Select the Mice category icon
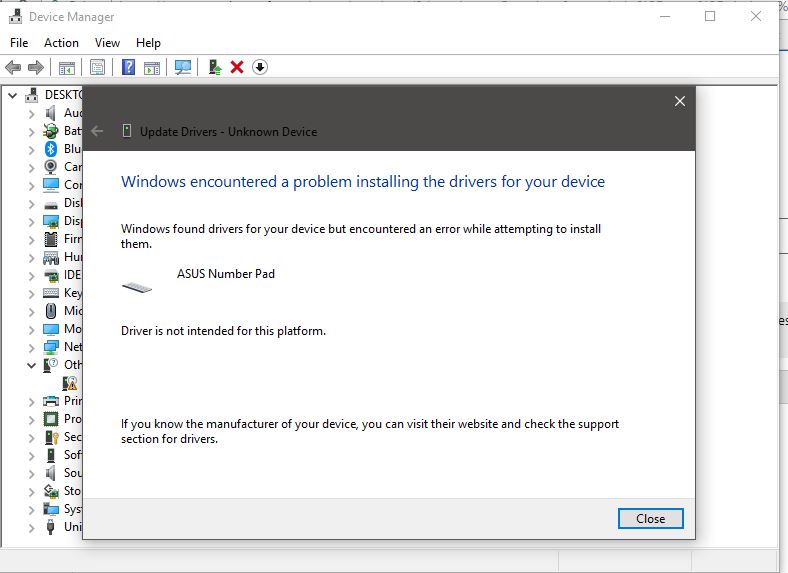788x573 pixels. point(51,311)
